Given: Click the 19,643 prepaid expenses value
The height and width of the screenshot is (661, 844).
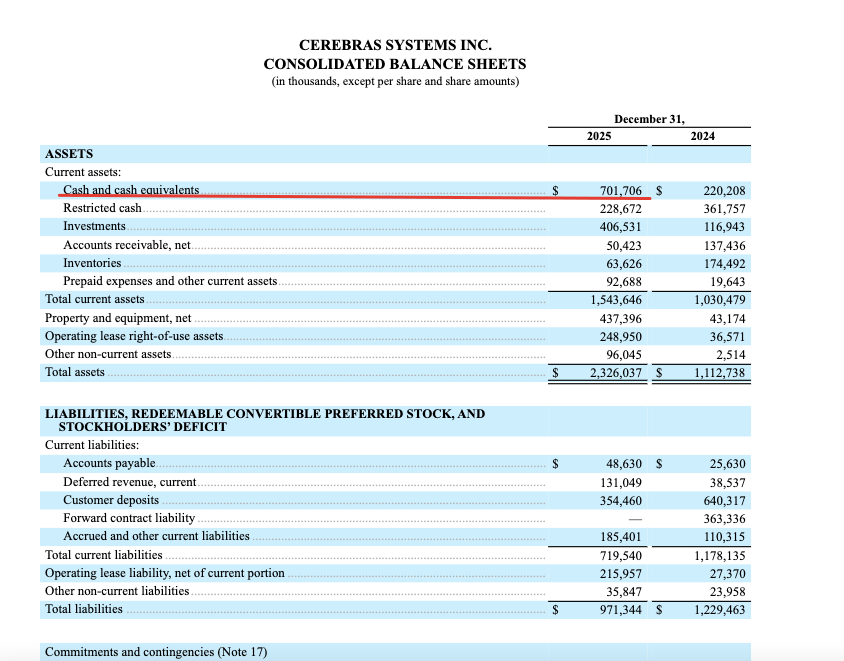Looking at the screenshot, I should (x=728, y=282).
